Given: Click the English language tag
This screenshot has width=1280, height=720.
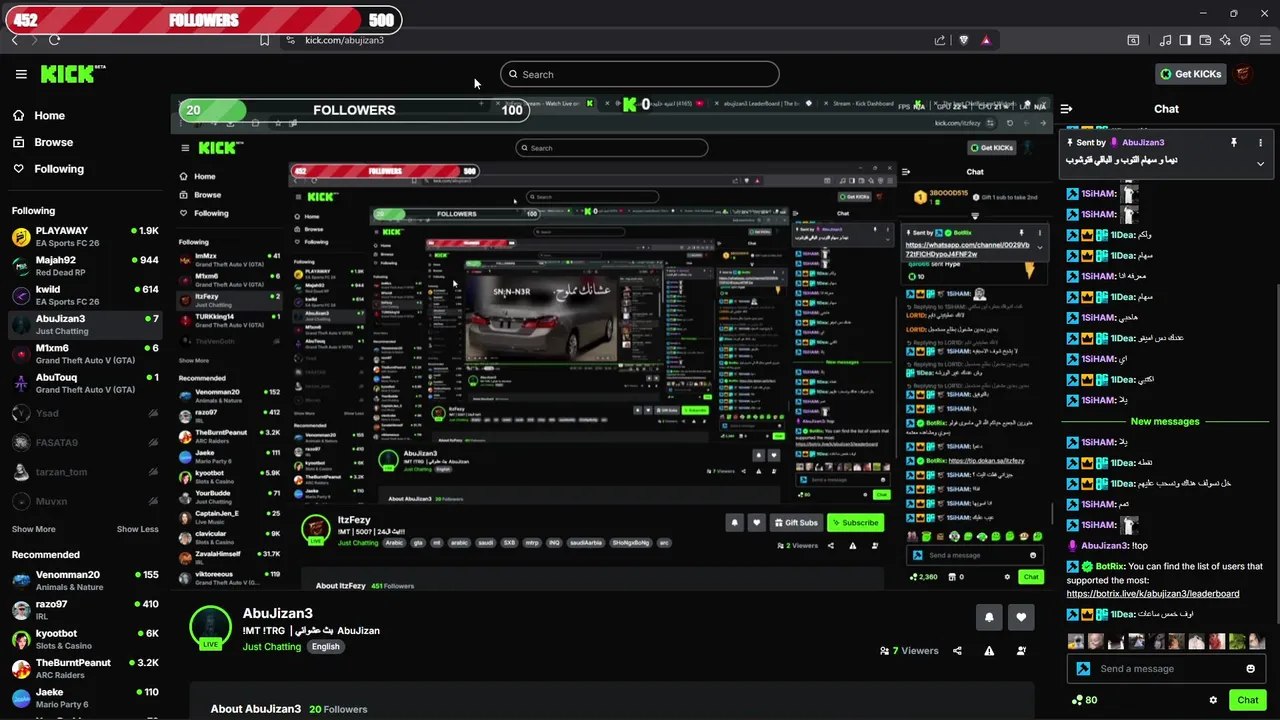Looking at the screenshot, I should (x=325, y=647).
